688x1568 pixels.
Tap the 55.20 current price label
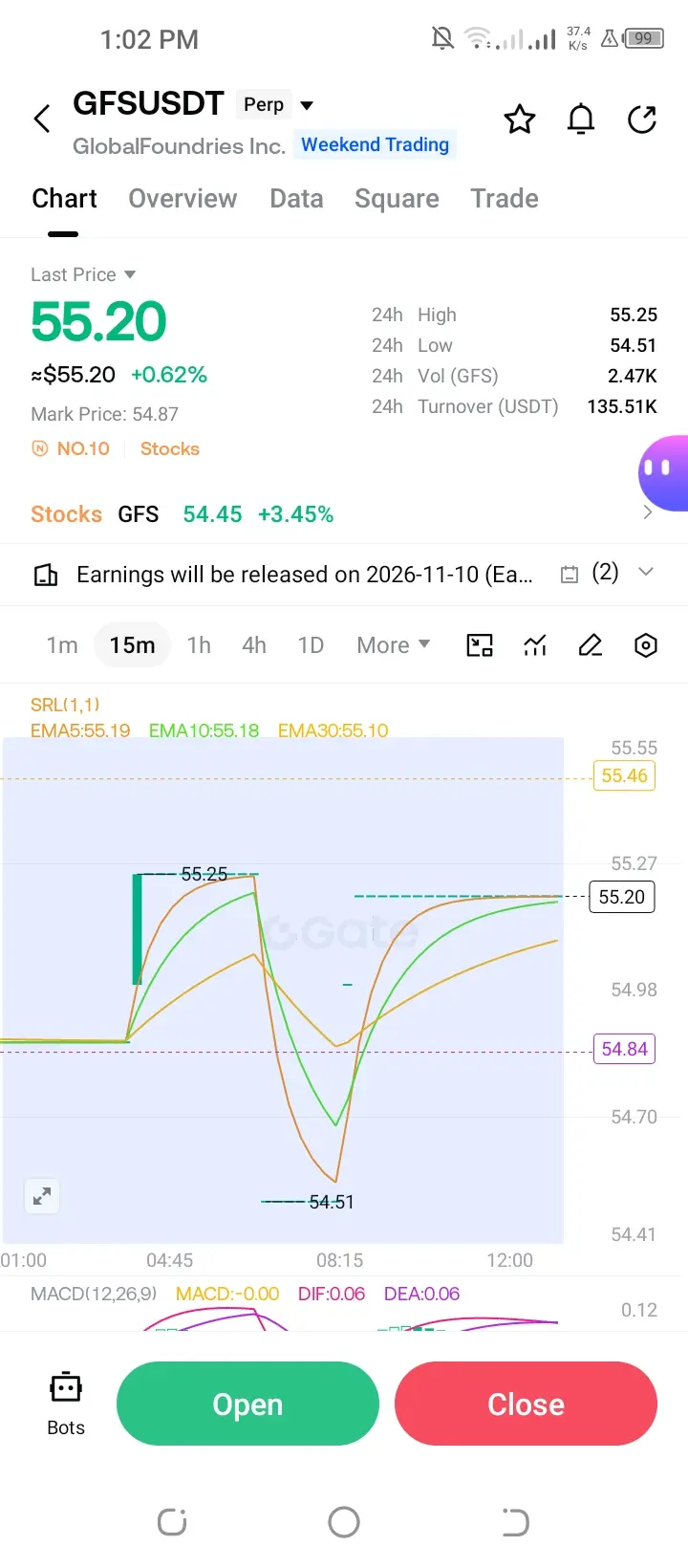point(622,897)
